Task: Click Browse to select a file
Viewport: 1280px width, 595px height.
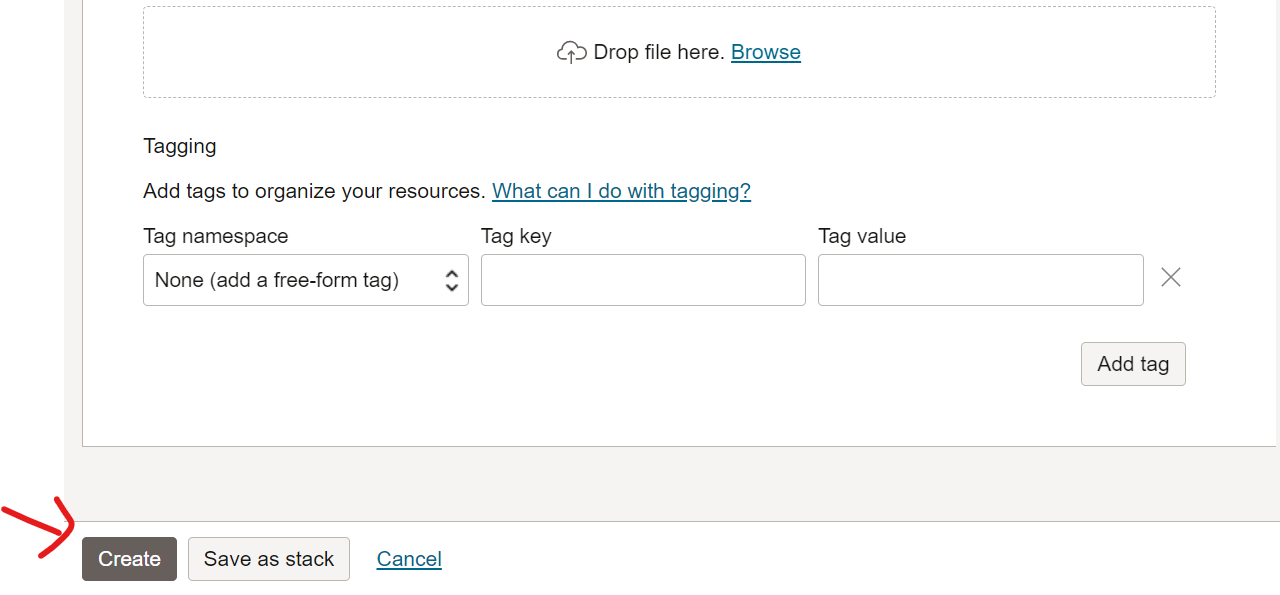Action: (x=766, y=52)
